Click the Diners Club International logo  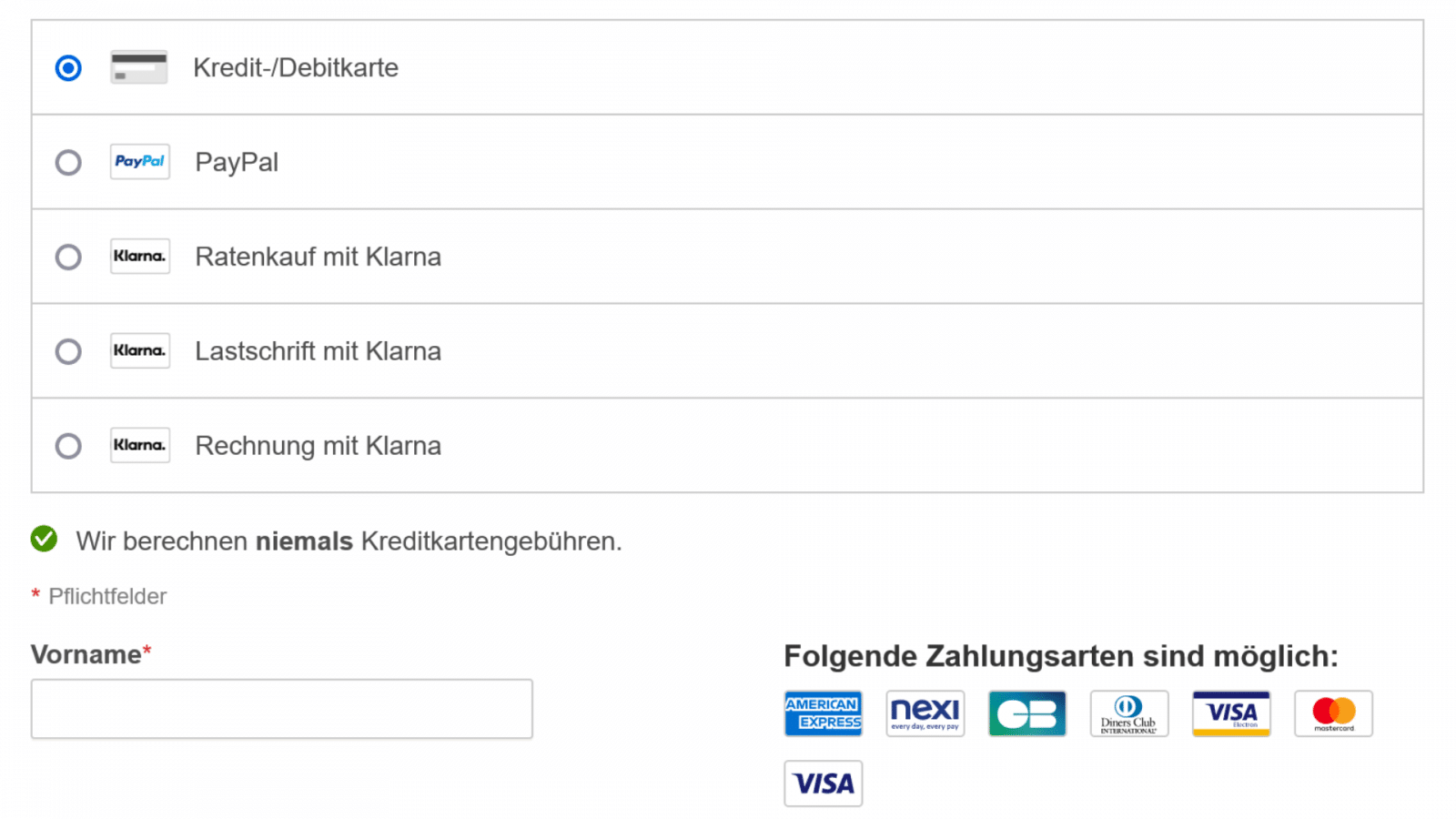pyautogui.click(x=1128, y=713)
